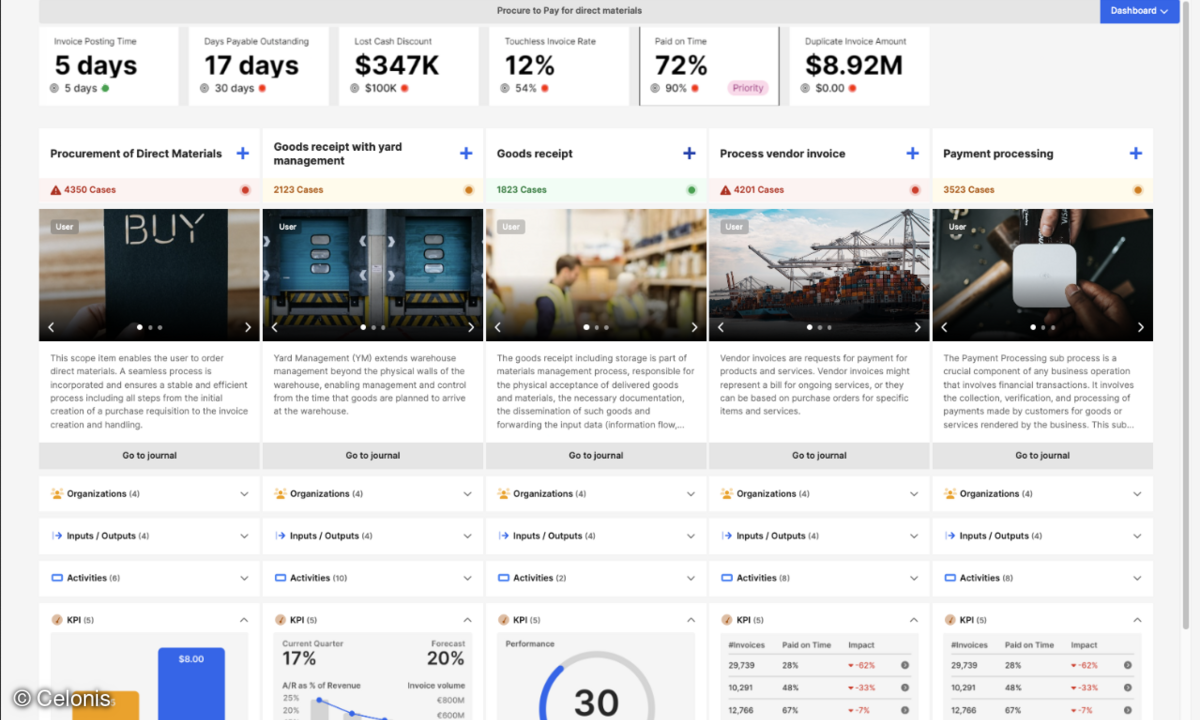The image size is (1200, 720).
Task: Go to journal for Process vendor invoice
Action: point(819,456)
